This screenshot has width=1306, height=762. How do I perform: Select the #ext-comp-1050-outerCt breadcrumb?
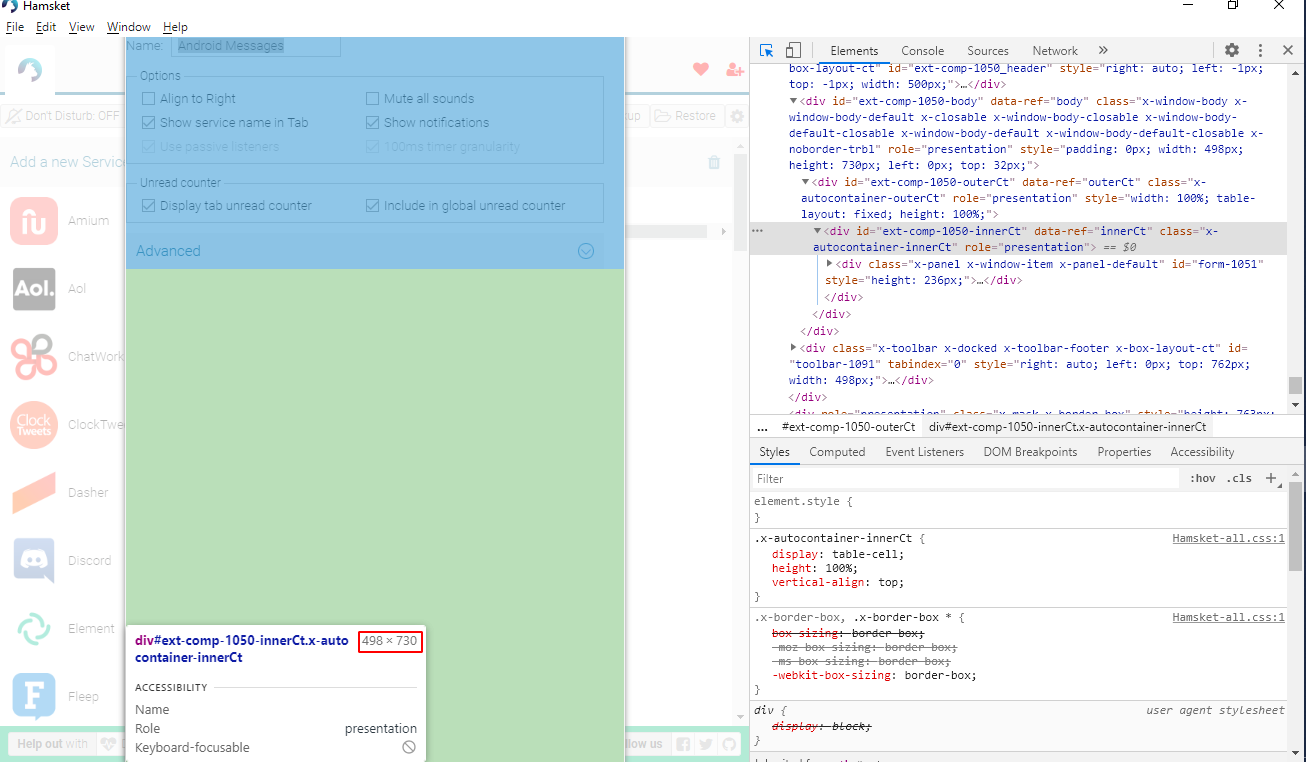pyautogui.click(x=848, y=427)
